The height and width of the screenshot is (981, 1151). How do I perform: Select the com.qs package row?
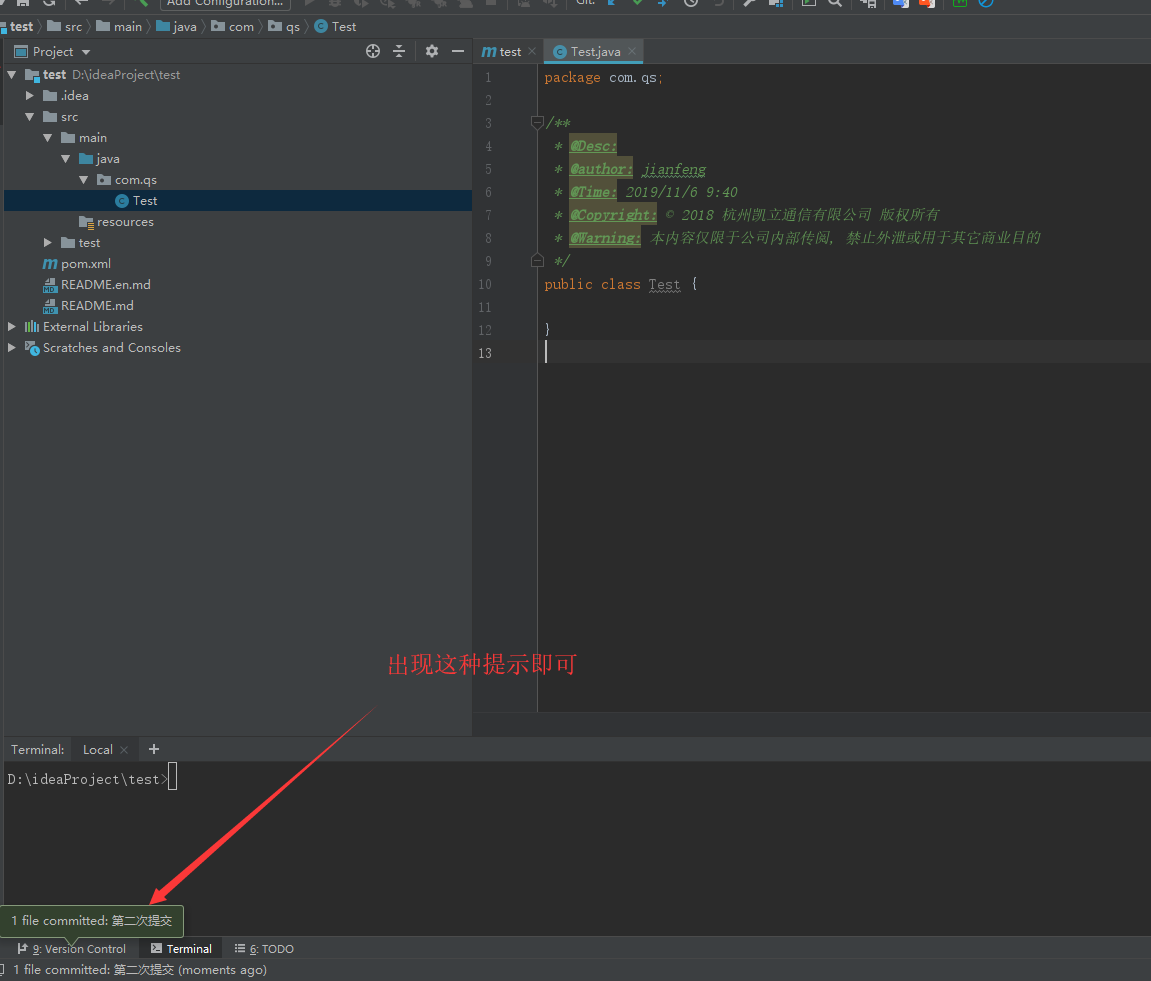click(x=238, y=180)
